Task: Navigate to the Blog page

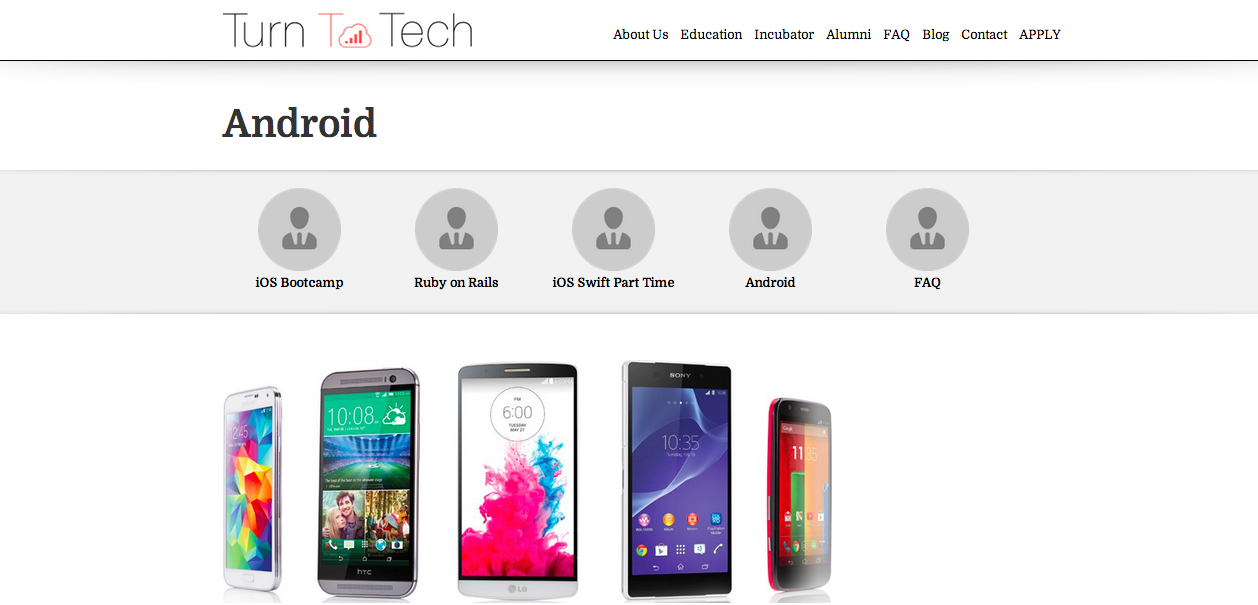Action: coord(936,34)
